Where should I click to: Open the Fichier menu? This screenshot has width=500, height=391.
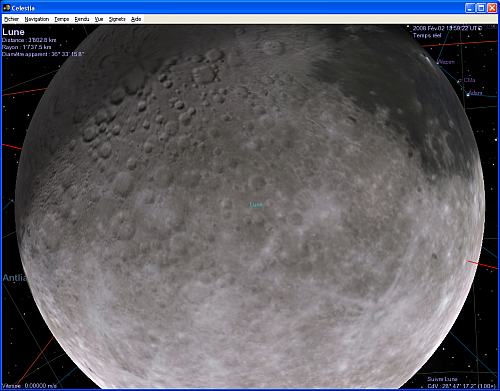click(x=12, y=19)
